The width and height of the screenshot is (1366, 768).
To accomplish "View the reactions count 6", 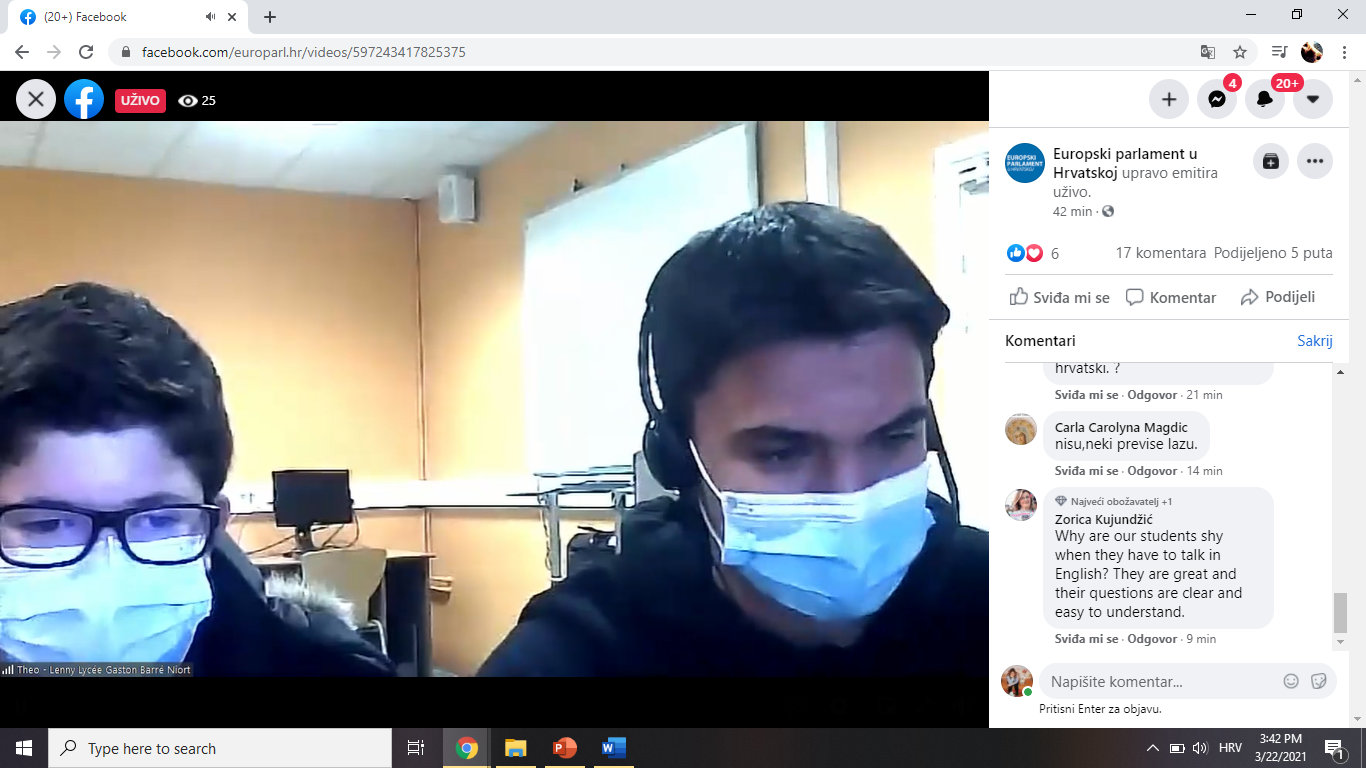I will pyautogui.click(x=1055, y=254).
